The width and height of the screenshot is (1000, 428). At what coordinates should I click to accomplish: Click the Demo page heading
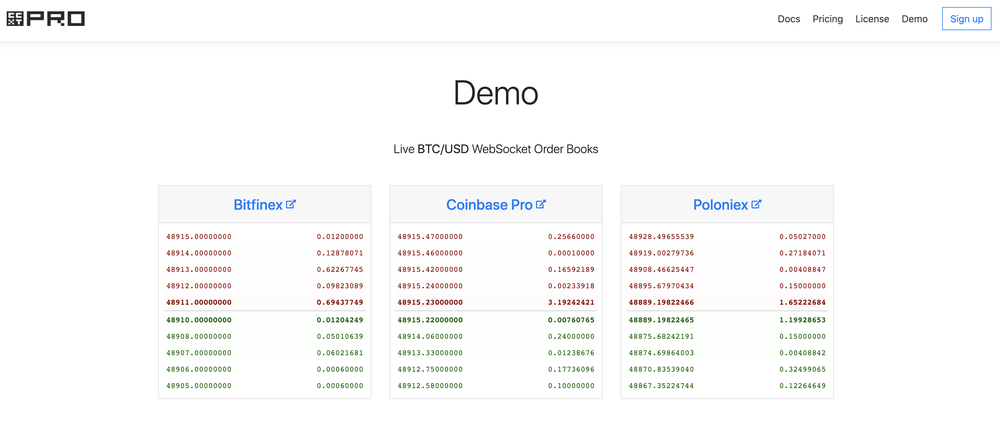click(496, 94)
